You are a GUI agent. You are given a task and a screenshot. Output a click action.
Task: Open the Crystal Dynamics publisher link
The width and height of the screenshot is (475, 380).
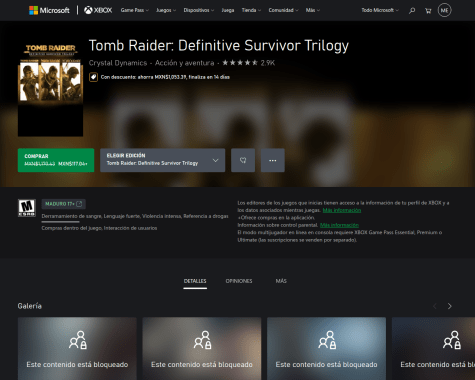click(118, 63)
